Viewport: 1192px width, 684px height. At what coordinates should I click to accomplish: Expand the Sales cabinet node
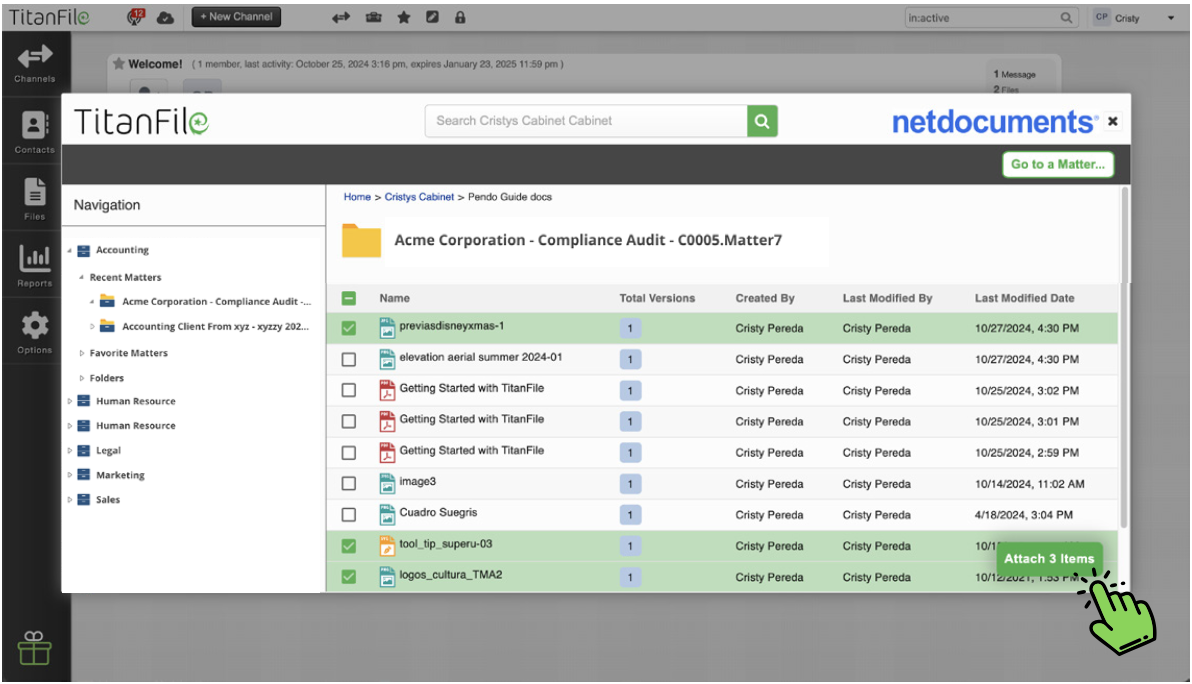69,500
